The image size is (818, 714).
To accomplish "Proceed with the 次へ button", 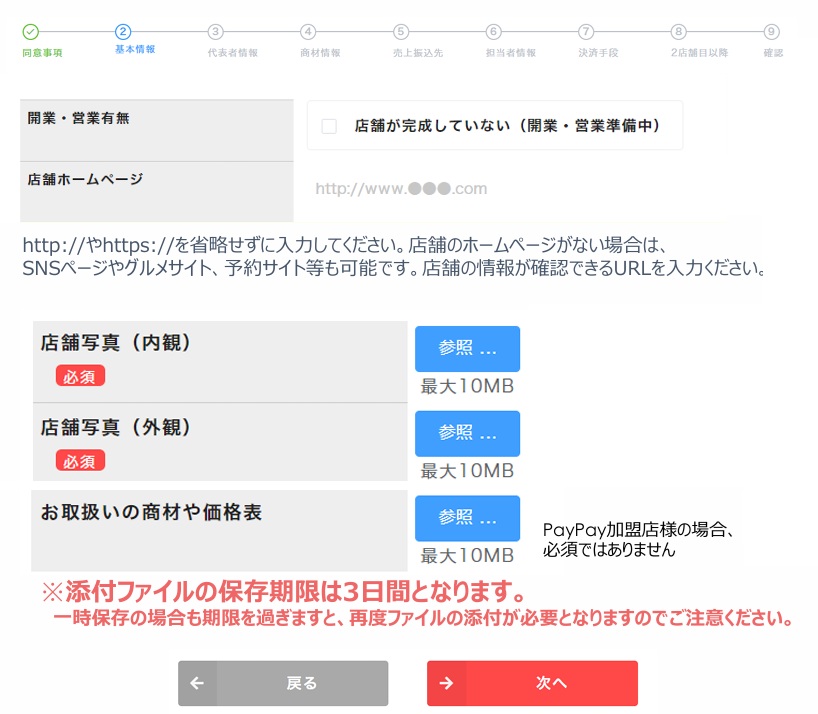I will click(x=532, y=683).
